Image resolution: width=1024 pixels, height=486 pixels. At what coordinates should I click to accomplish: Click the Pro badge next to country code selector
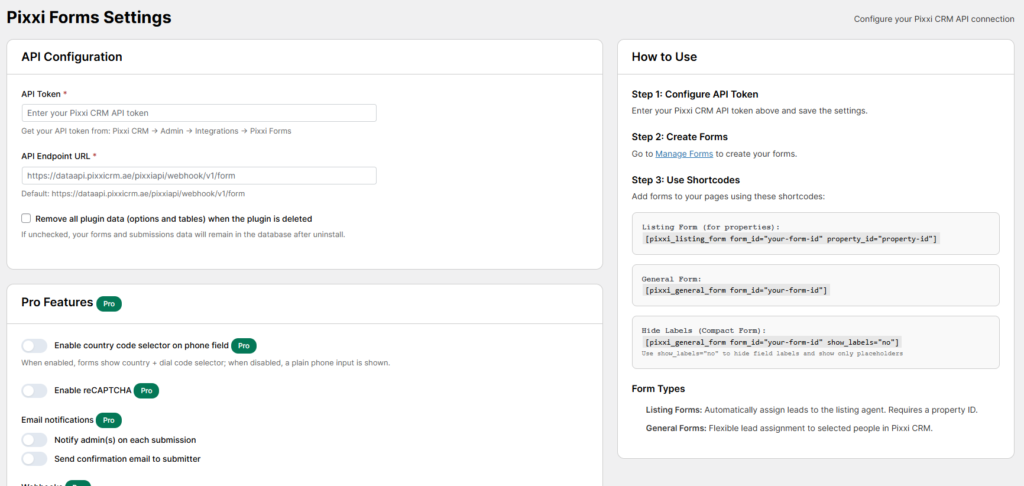coord(244,346)
